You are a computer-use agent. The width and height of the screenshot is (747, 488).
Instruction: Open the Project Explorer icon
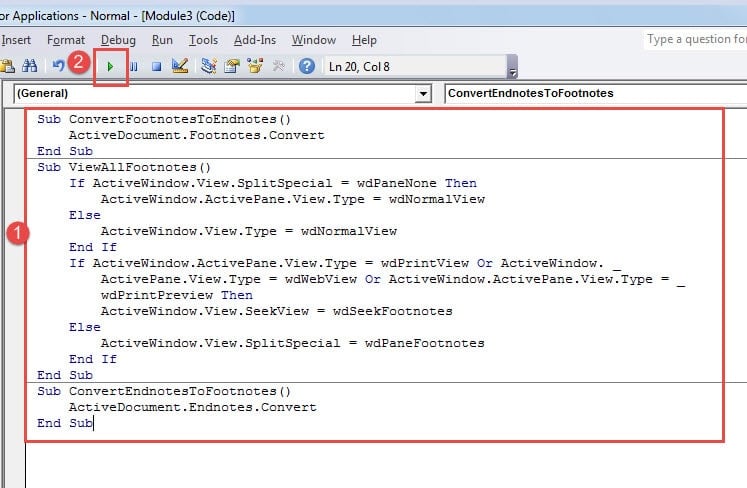[x=209, y=67]
